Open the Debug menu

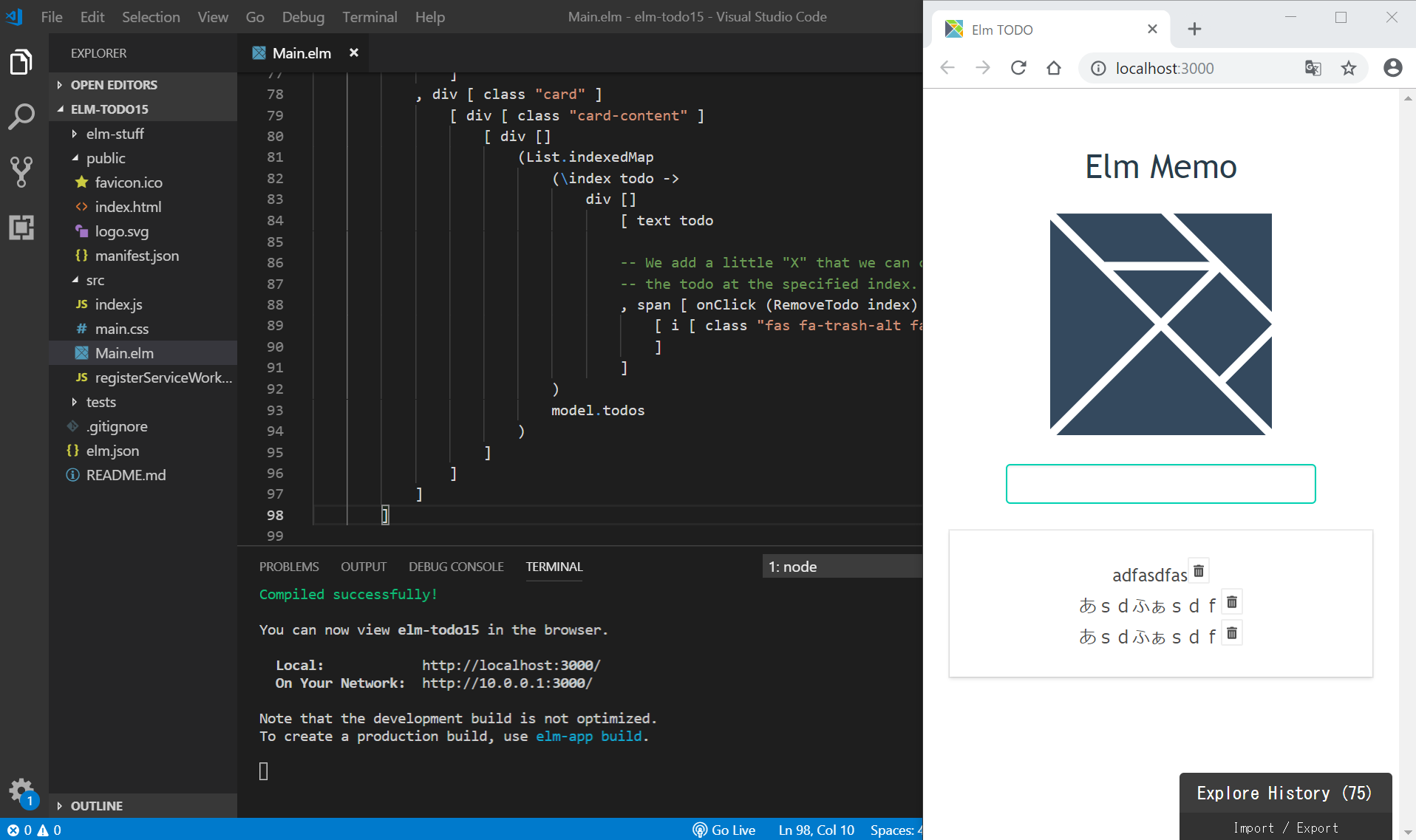point(303,16)
